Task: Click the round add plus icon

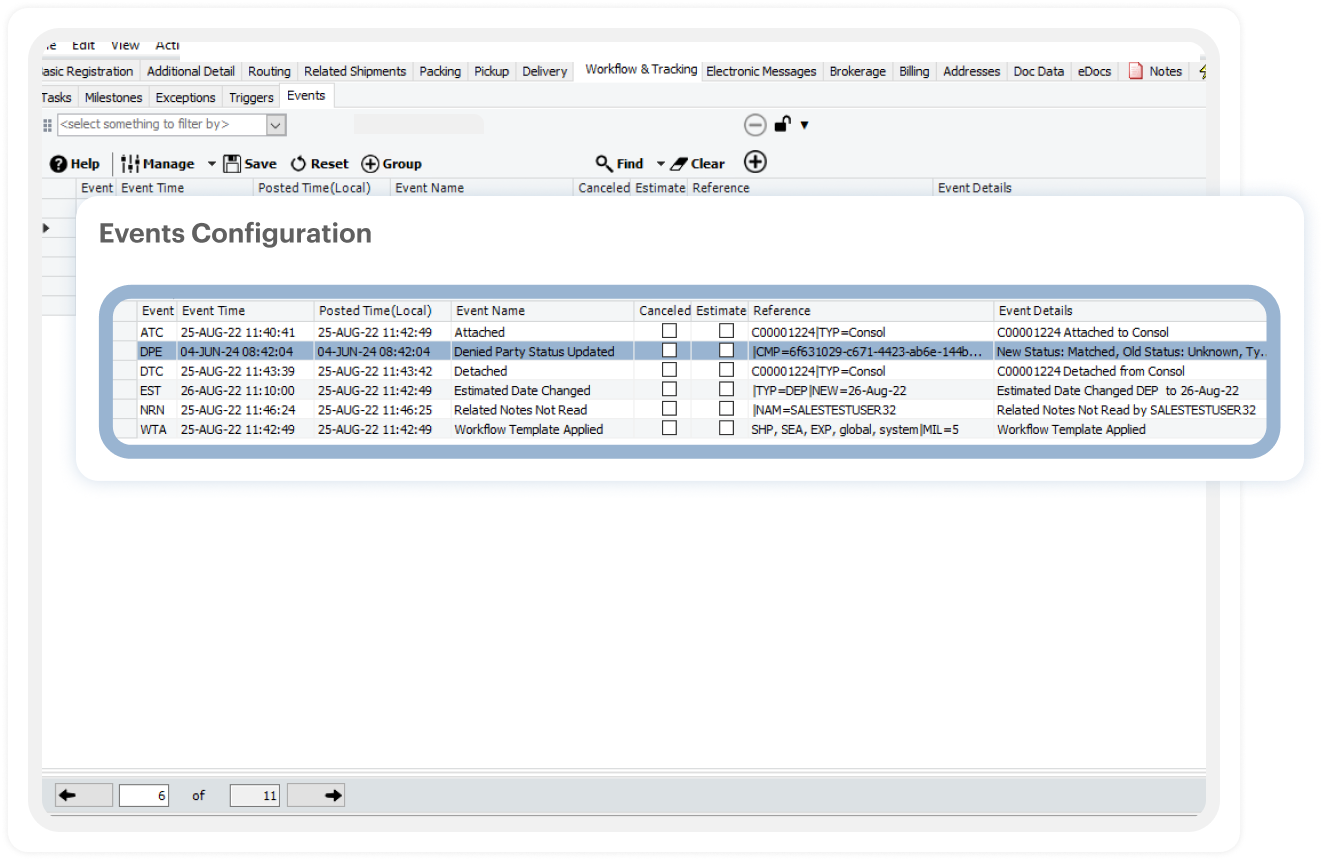Action: (755, 162)
